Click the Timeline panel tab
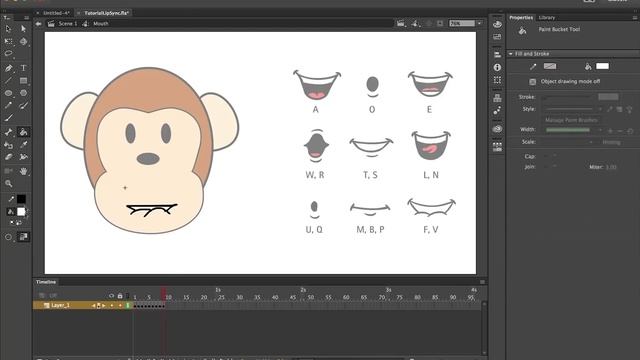The image size is (640, 360). tap(46, 282)
